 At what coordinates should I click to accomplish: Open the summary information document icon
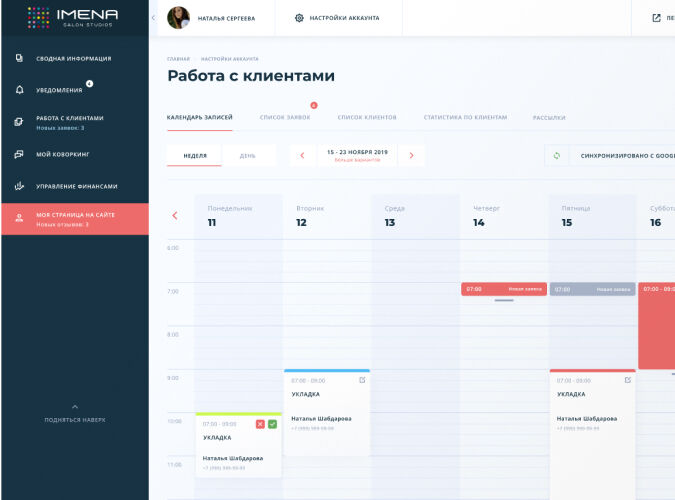[19, 58]
